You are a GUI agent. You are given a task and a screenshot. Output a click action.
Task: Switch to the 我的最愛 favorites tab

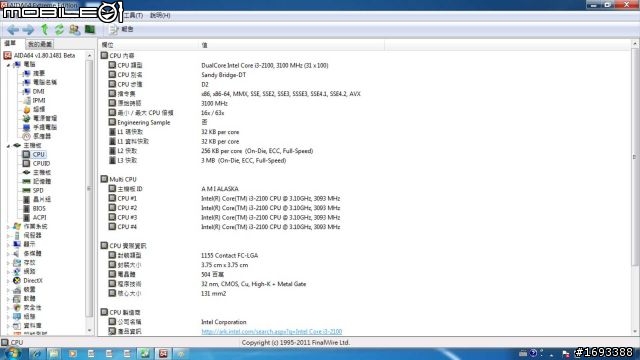[40, 44]
